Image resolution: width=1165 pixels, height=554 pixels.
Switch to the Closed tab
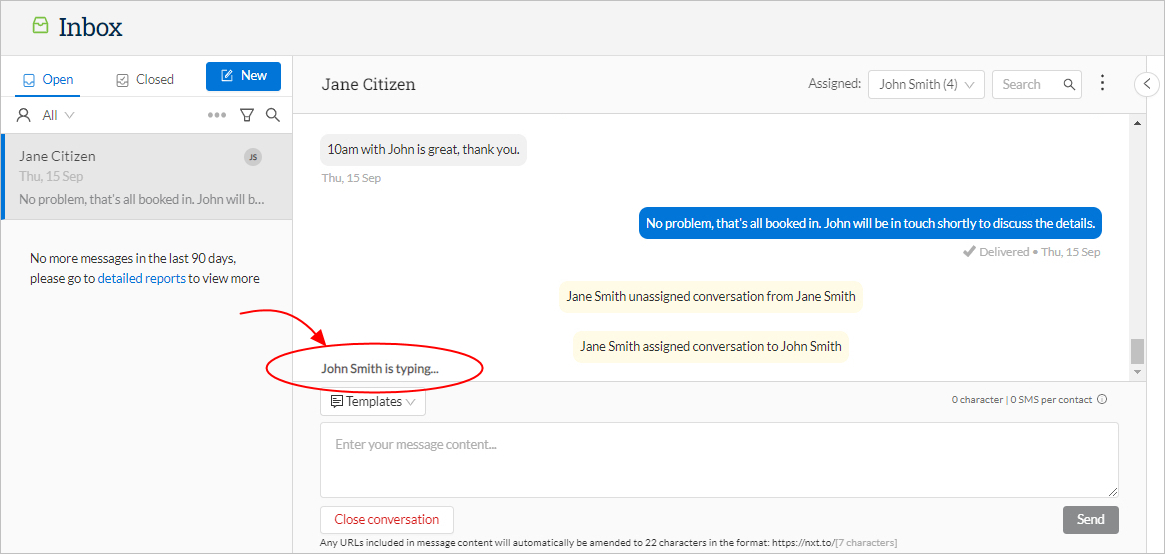(x=145, y=79)
